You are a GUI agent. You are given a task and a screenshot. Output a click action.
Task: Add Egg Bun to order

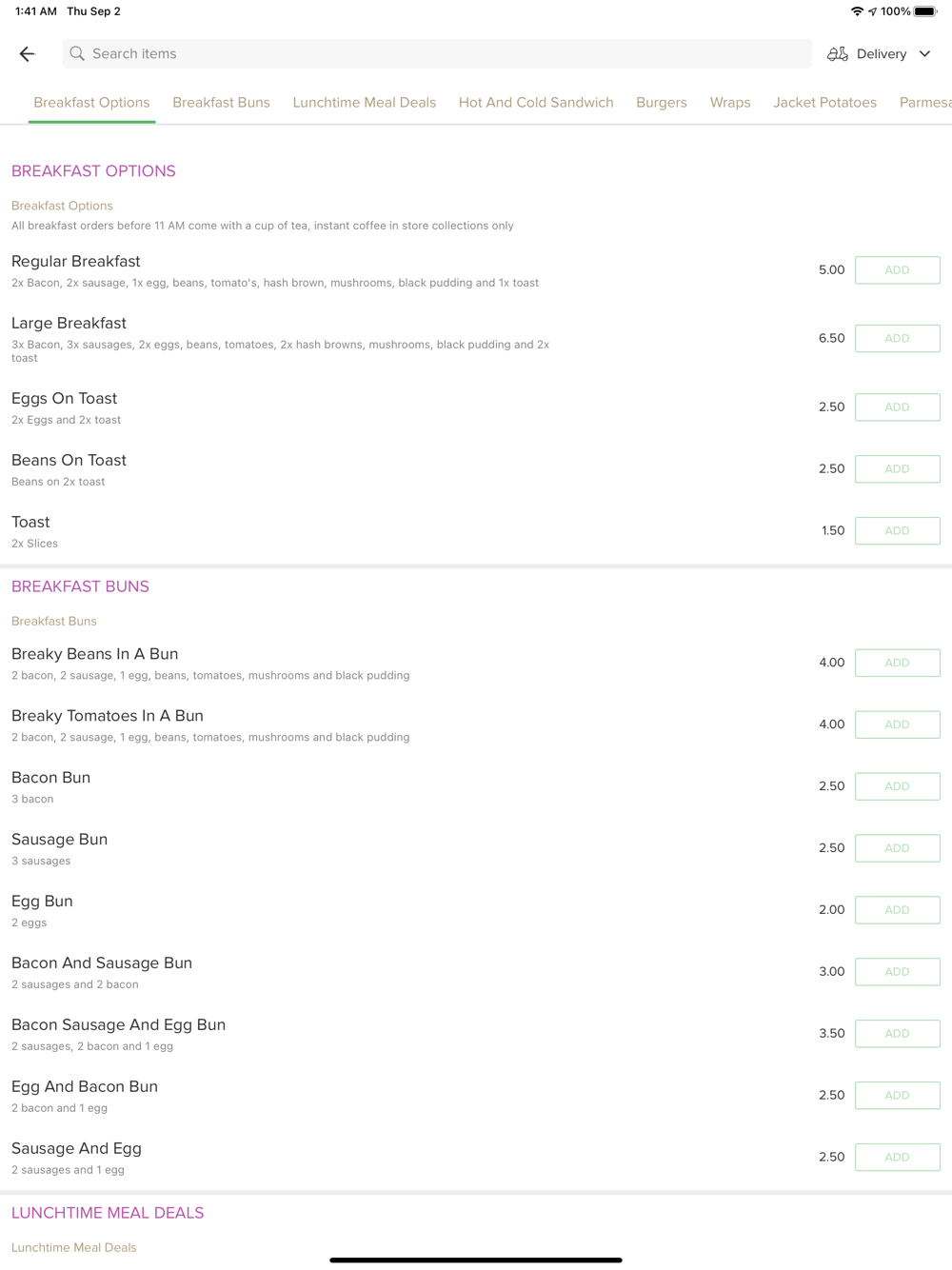[x=898, y=910]
